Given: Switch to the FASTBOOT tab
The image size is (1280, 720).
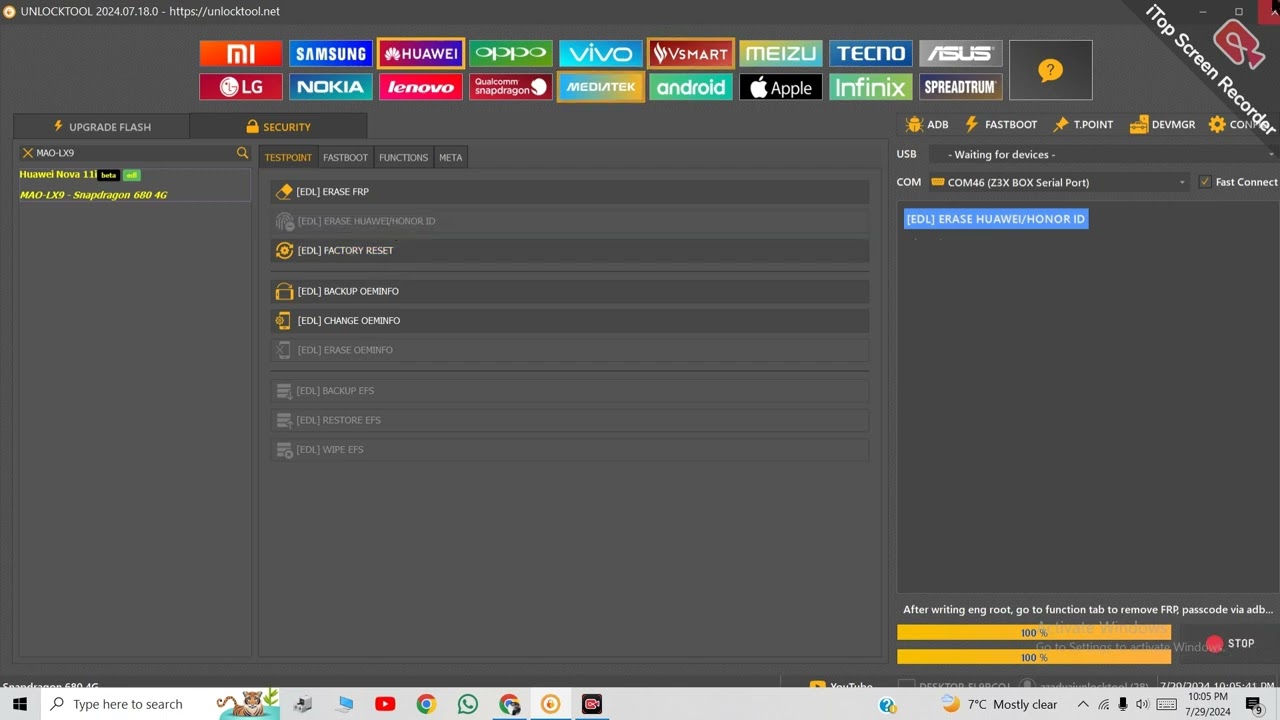Looking at the screenshot, I should [345, 157].
